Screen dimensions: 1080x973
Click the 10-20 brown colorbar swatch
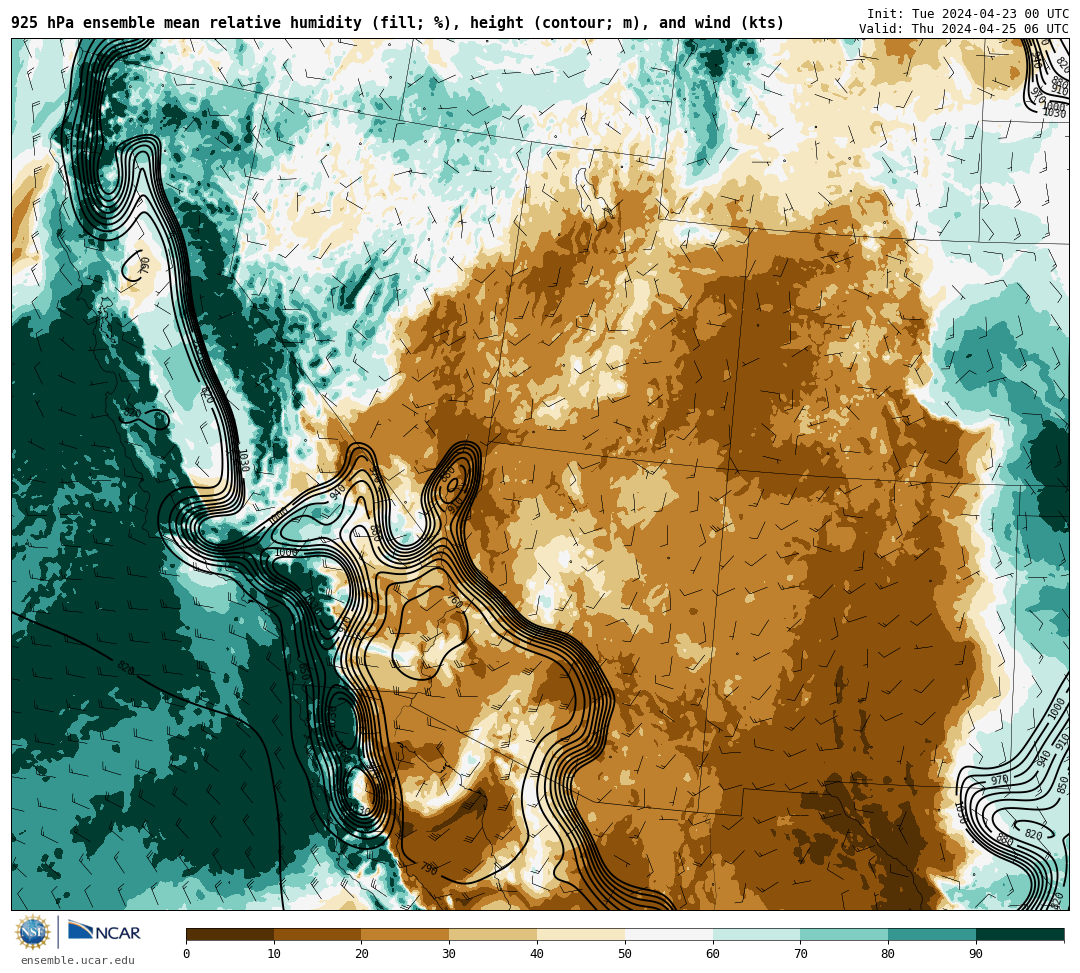(x=318, y=934)
